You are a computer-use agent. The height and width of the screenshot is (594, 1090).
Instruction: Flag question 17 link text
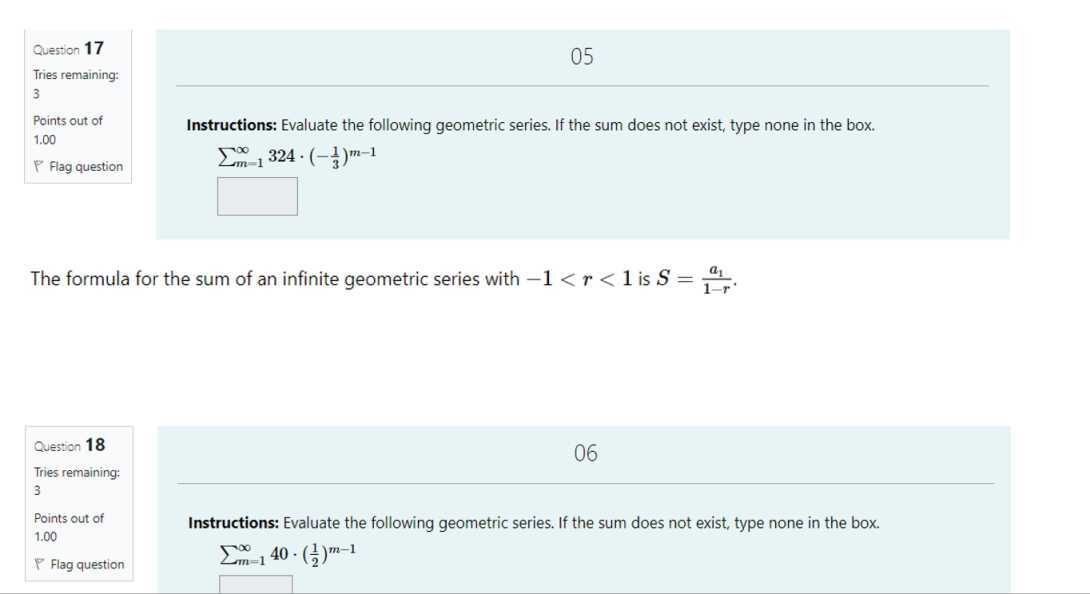coord(86,167)
